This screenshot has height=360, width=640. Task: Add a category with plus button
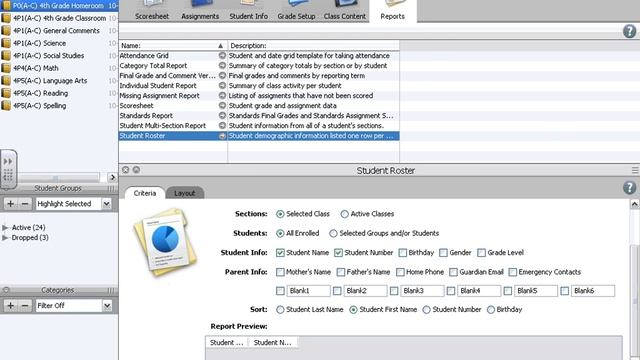point(10,305)
